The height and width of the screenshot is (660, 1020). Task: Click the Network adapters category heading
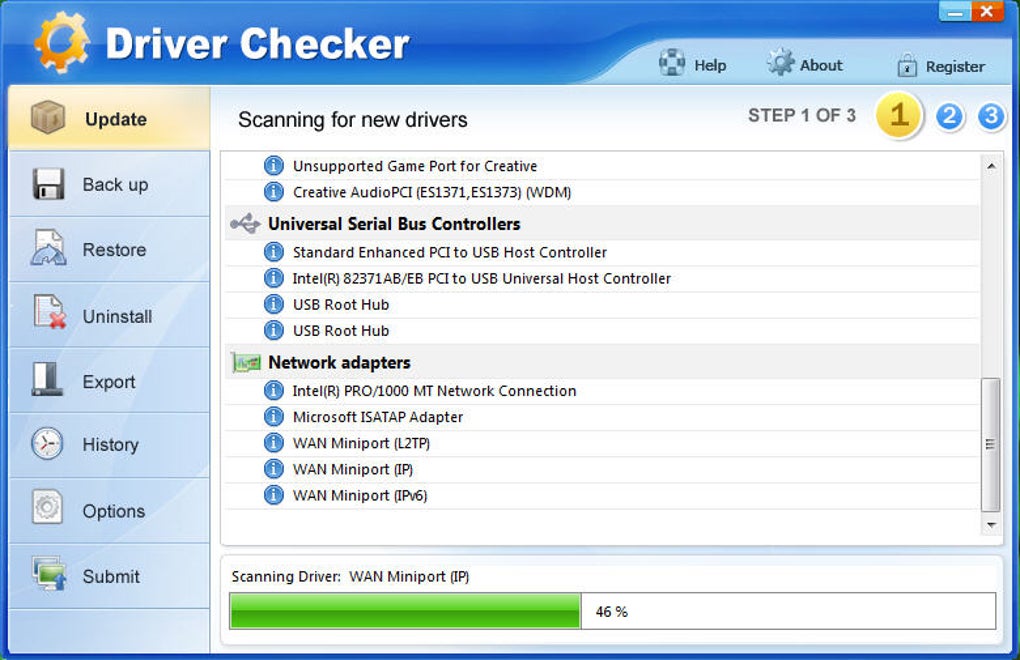coord(339,362)
